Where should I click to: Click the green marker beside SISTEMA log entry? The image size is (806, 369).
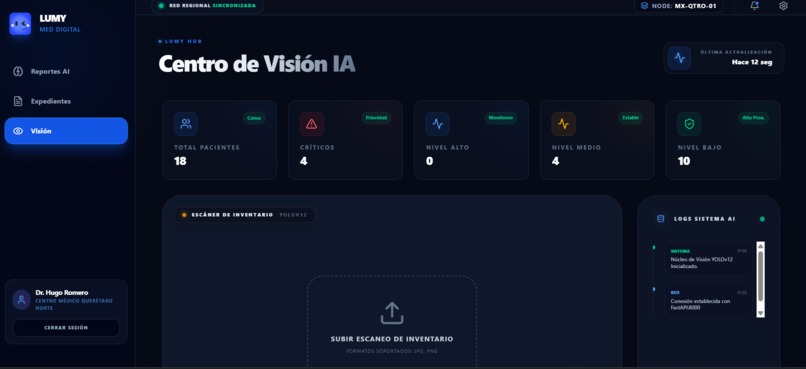tap(654, 247)
